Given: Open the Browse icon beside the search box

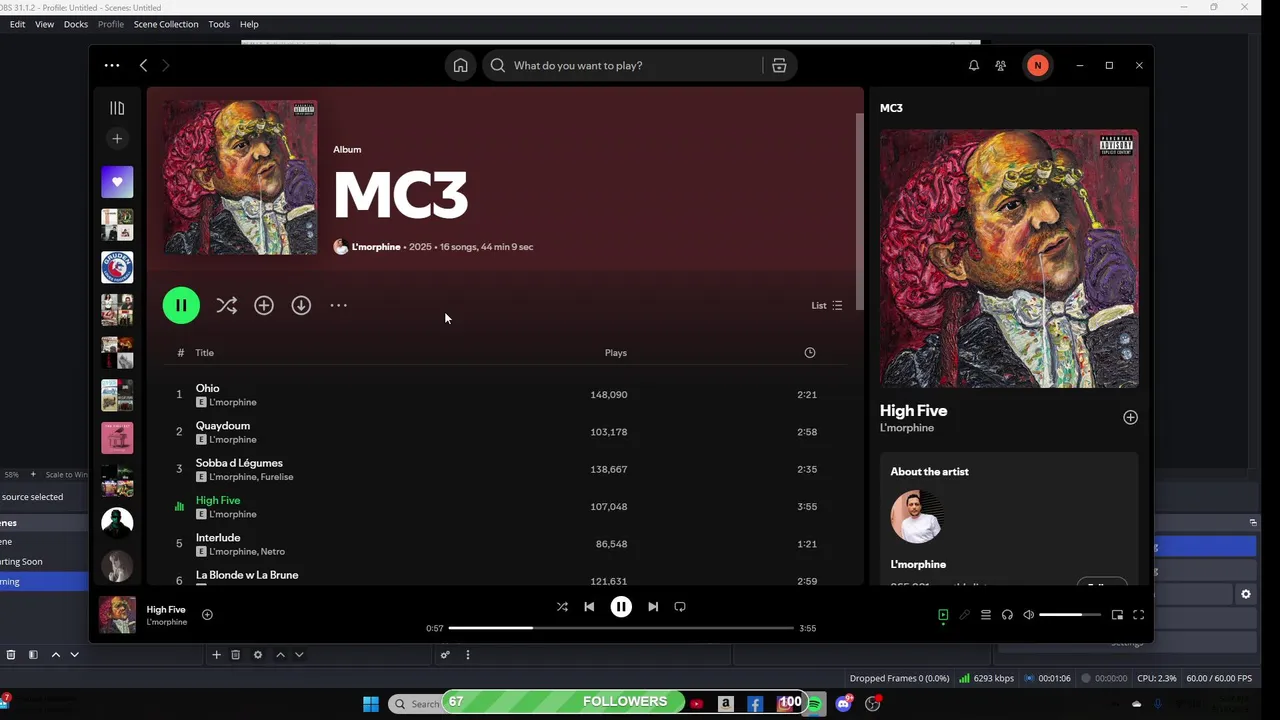Looking at the screenshot, I should (779, 65).
